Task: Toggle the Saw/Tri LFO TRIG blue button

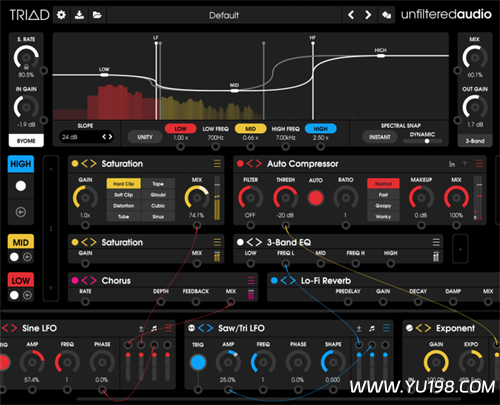Action: [198, 363]
